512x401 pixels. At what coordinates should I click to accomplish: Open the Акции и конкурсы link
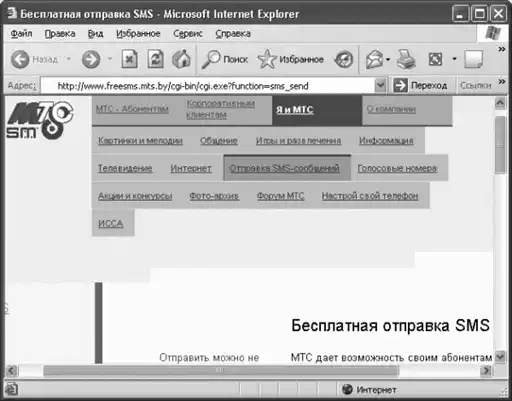(135, 196)
